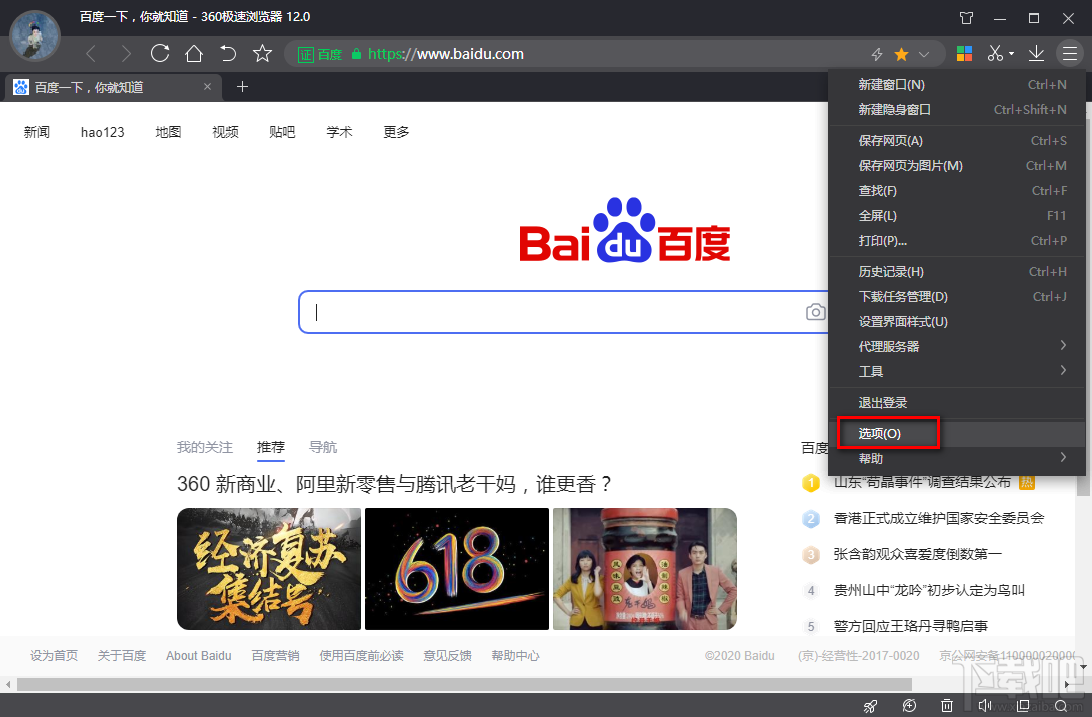1092x717 pixels.
Task: Open search-by-image camera in Baidu search box
Action: coord(816,311)
